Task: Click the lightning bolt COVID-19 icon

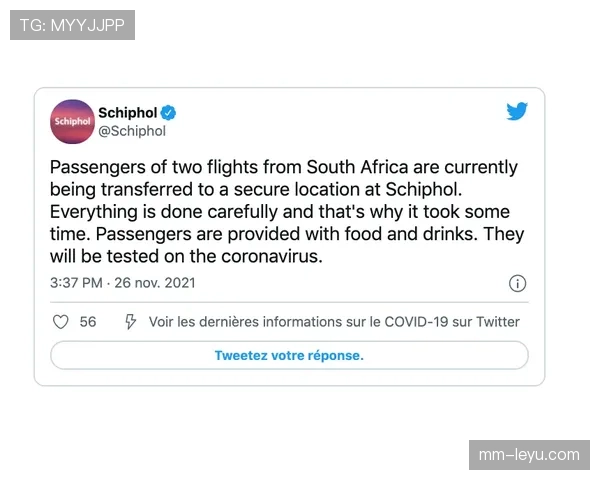Action: [130, 322]
